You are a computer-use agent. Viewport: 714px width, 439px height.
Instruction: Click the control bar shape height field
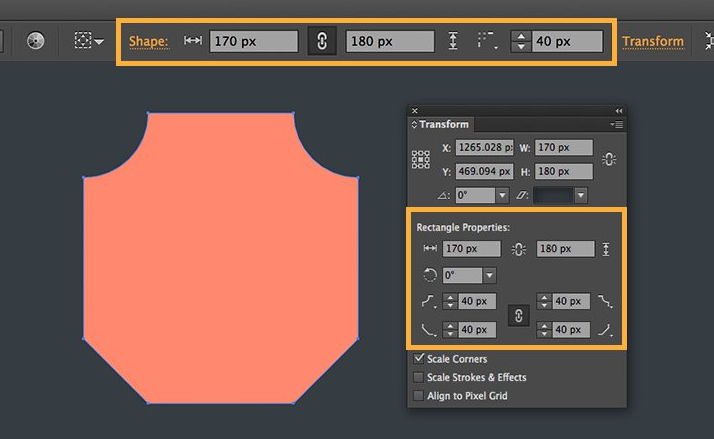coord(390,41)
